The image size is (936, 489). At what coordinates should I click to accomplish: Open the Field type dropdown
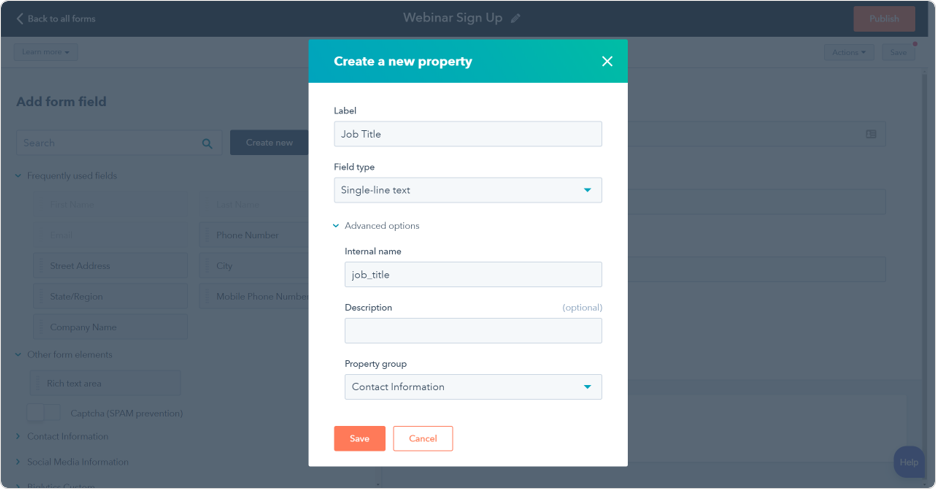point(468,190)
